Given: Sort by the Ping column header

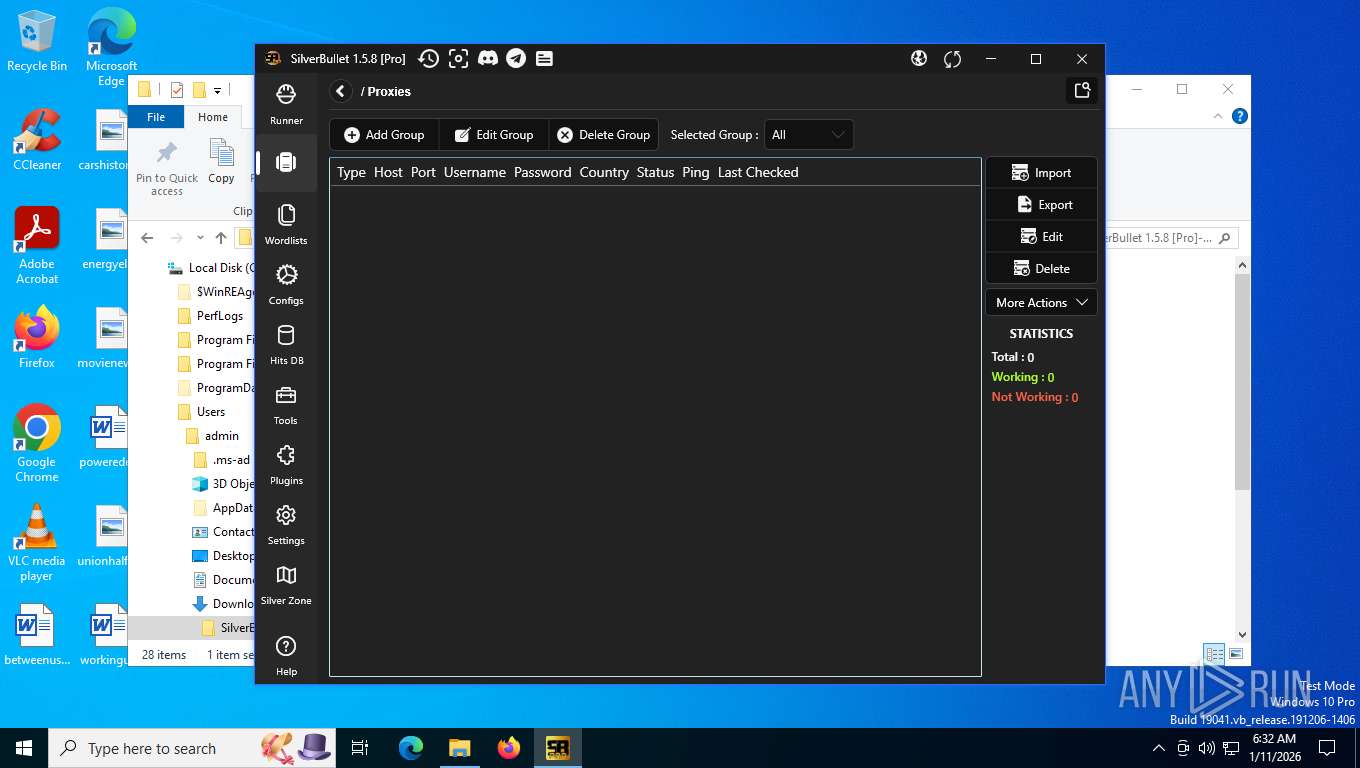Looking at the screenshot, I should pyautogui.click(x=696, y=172).
